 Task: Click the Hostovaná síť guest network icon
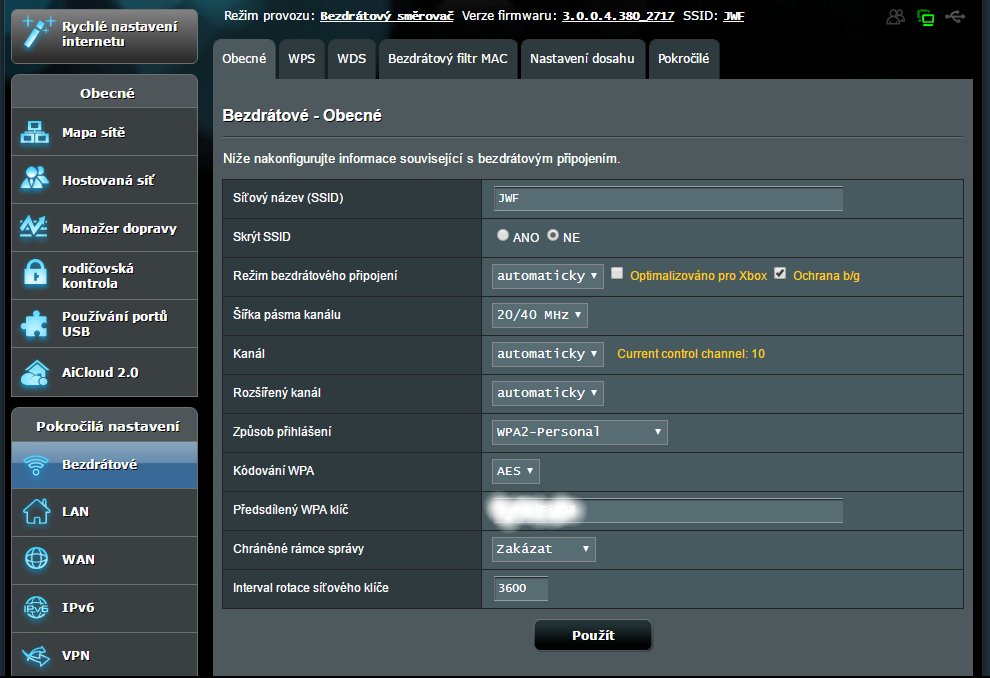35,180
